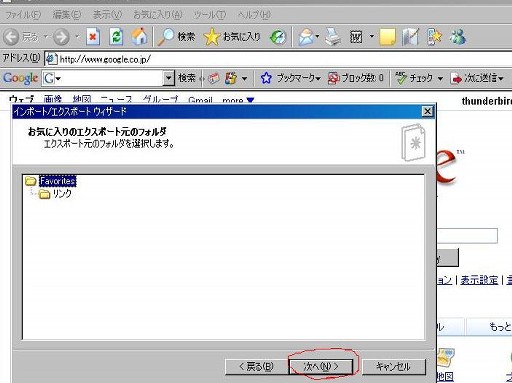Open the puzzle icon dropdown arrow in Google toolbar
The width and height of the screenshot is (512, 383).
(244, 79)
